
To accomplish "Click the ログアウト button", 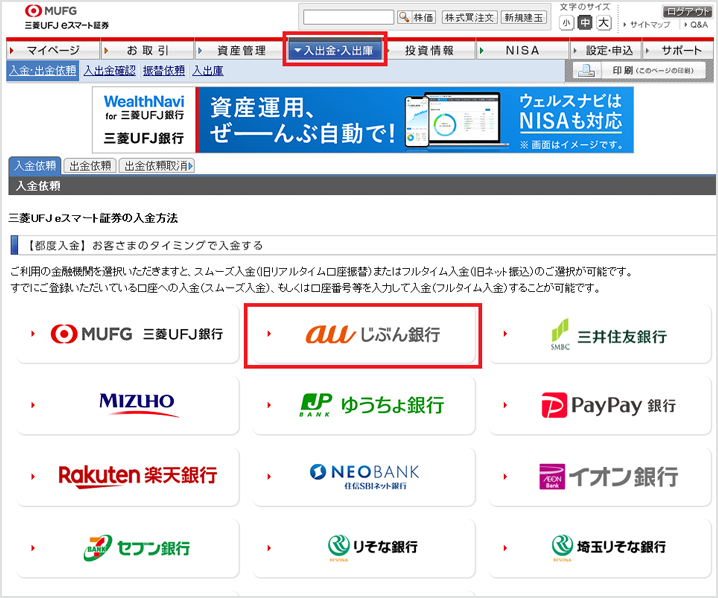I will click(688, 10).
